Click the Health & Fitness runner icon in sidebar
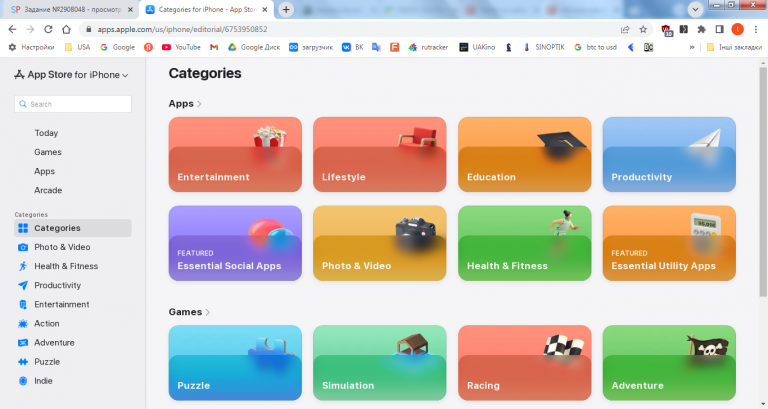This screenshot has width=768, height=409. pos(23,266)
